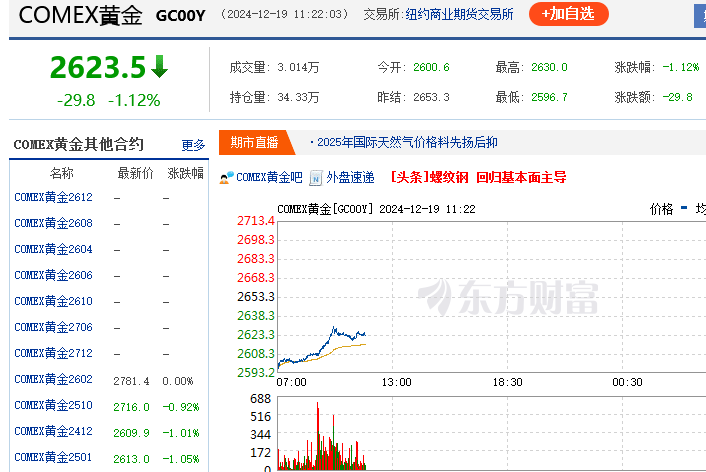706x472 pixels.
Task: Click the 2609.9 price in 2412 row
Action: tap(131, 433)
